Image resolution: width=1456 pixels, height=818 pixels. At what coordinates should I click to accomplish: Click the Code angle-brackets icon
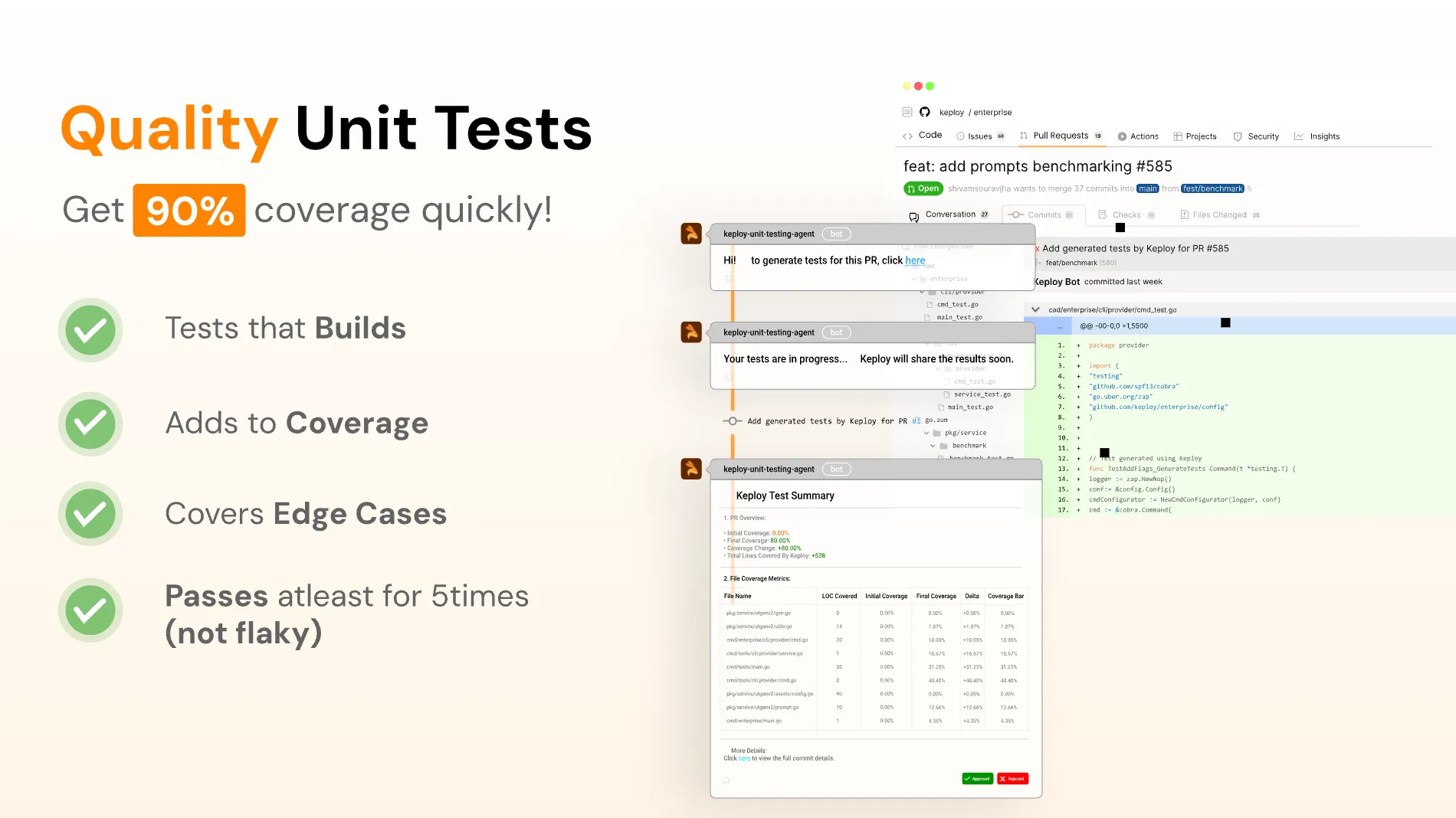907,136
